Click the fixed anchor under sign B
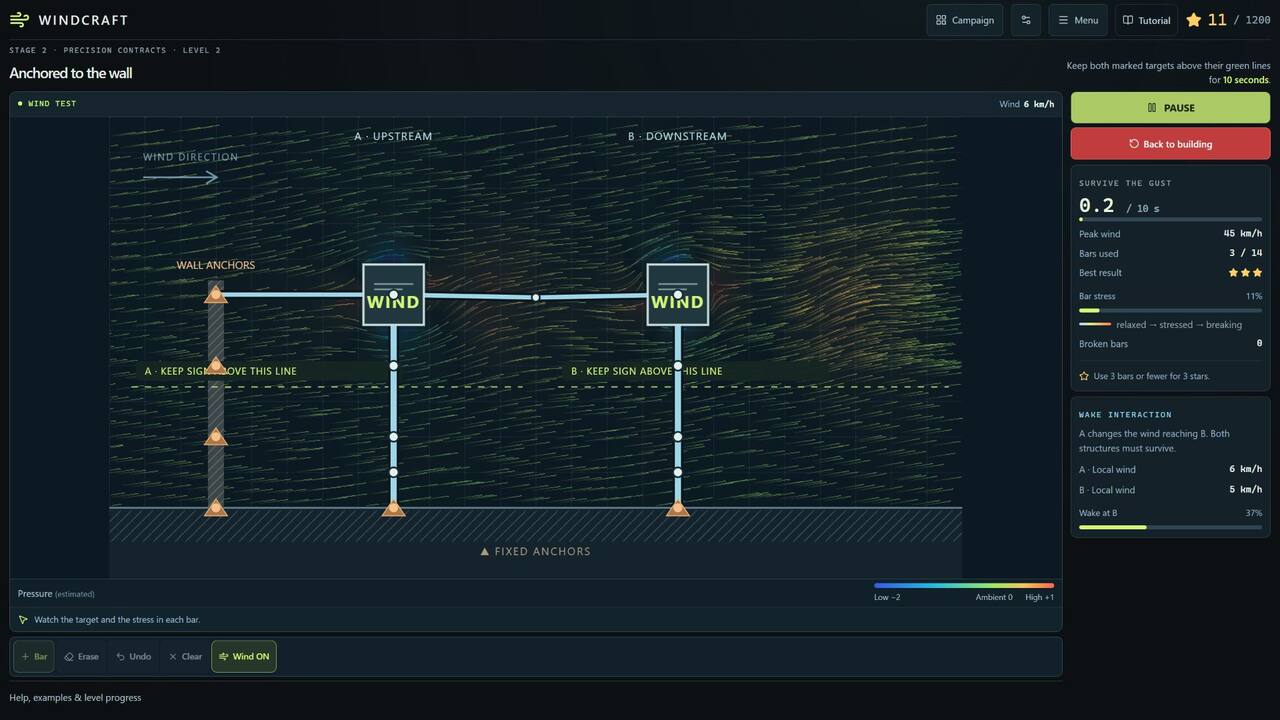 tap(678, 508)
